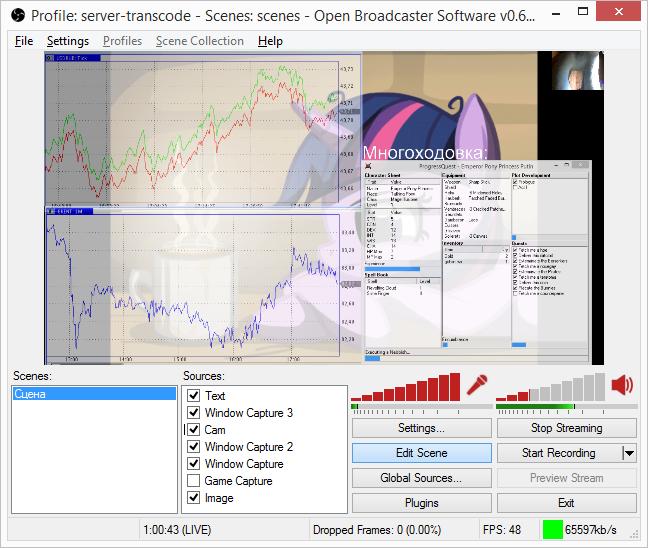Viewport: 648px width, 548px height.
Task: Click the Dropped Frames status text
Action: click(x=377, y=529)
